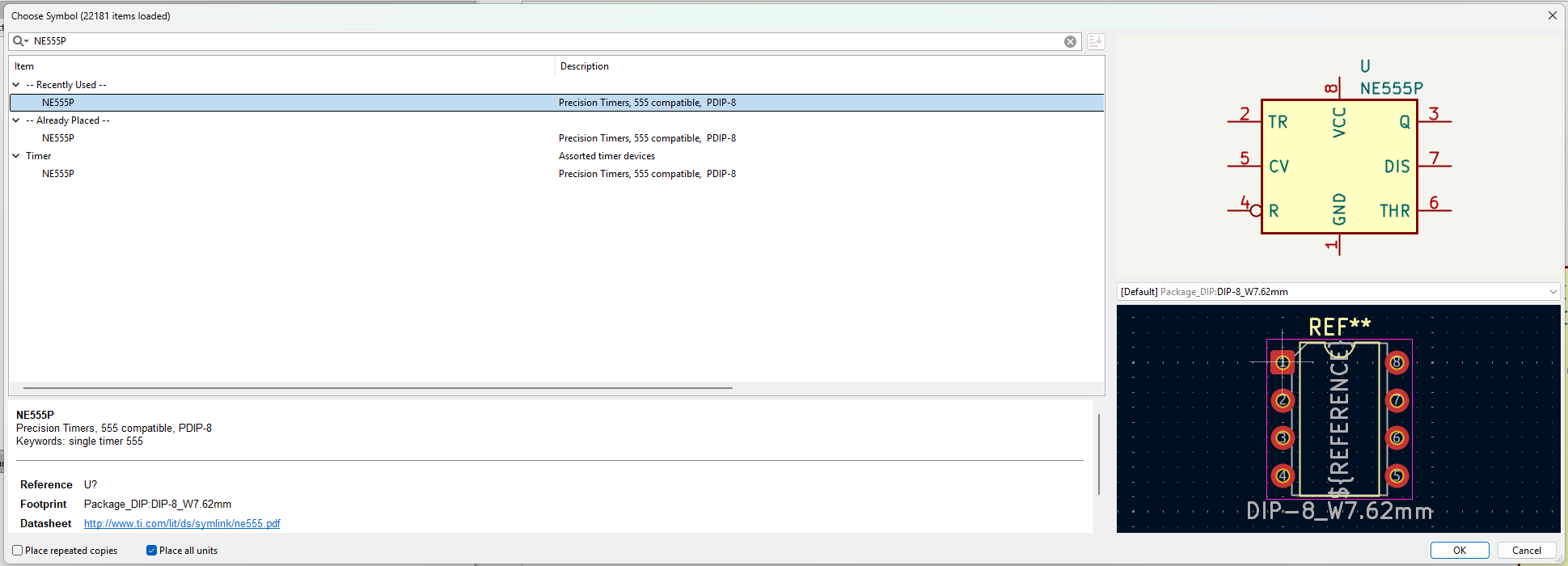Select NE555P under Timer library
This screenshot has width=1568, height=566.
click(x=58, y=174)
